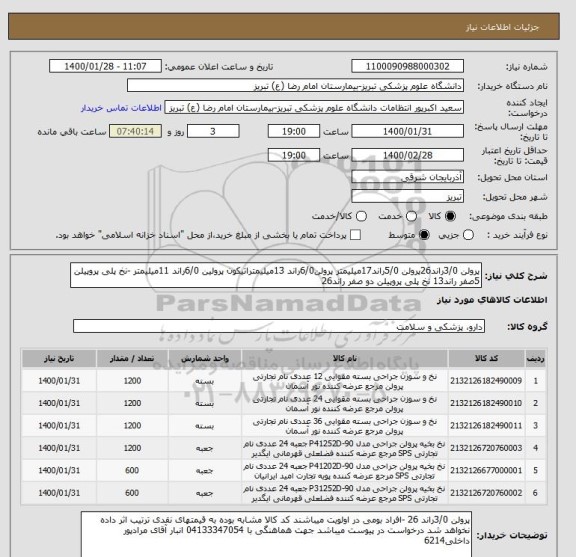Click the unit جعبه in row 5
Screen dimensions: 576x557
tap(204, 471)
